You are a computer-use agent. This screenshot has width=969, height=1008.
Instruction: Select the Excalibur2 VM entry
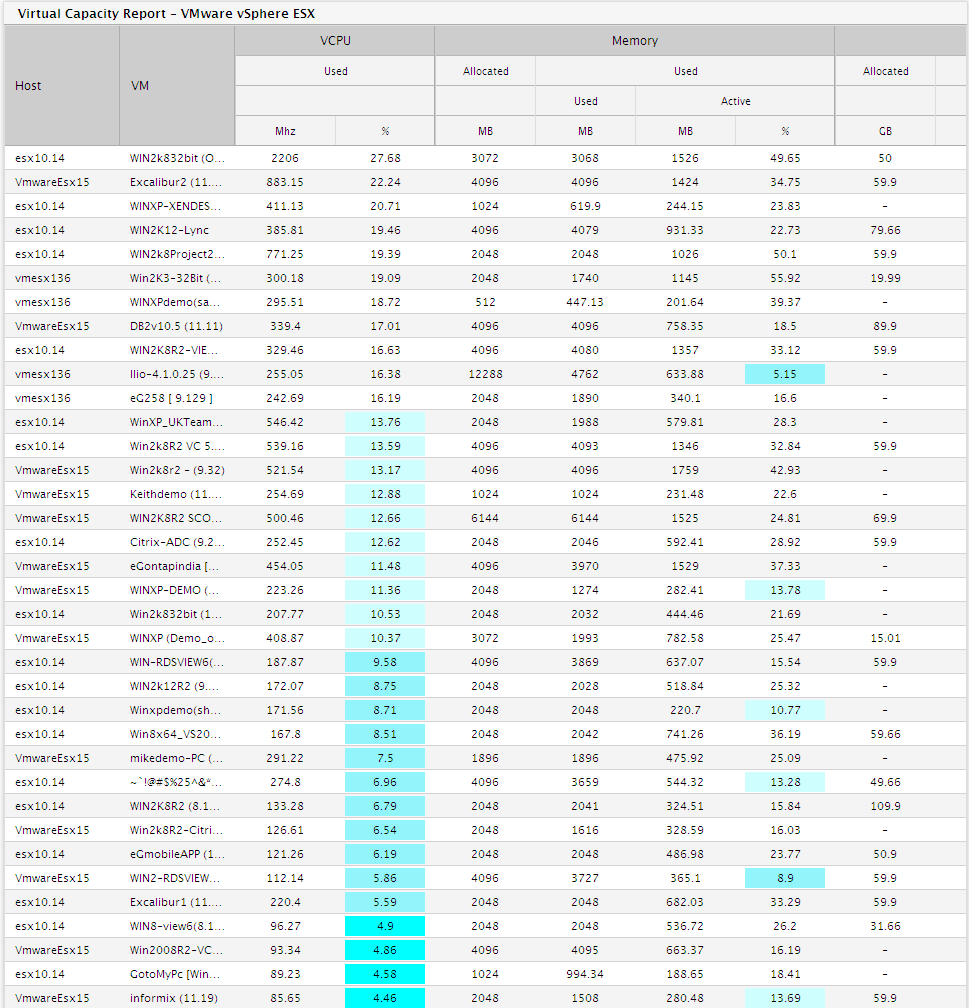[176, 182]
